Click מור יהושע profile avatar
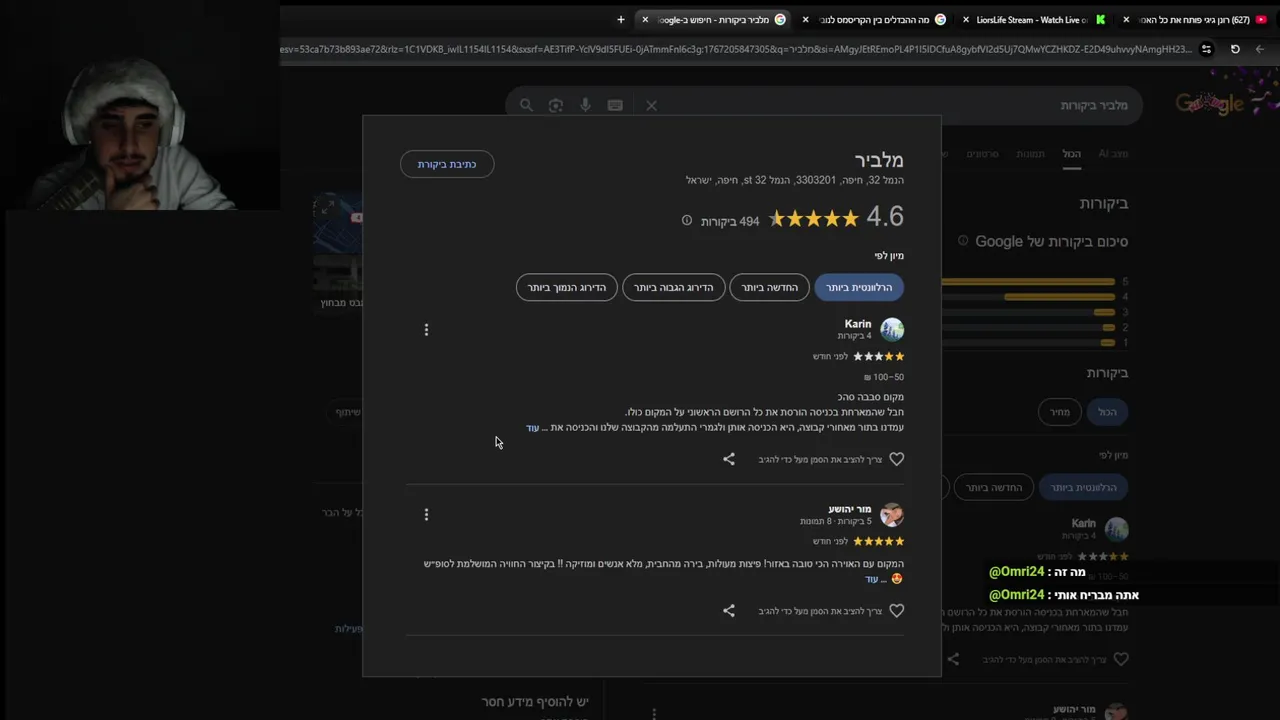The height and width of the screenshot is (720, 1280). click(892, 515)
